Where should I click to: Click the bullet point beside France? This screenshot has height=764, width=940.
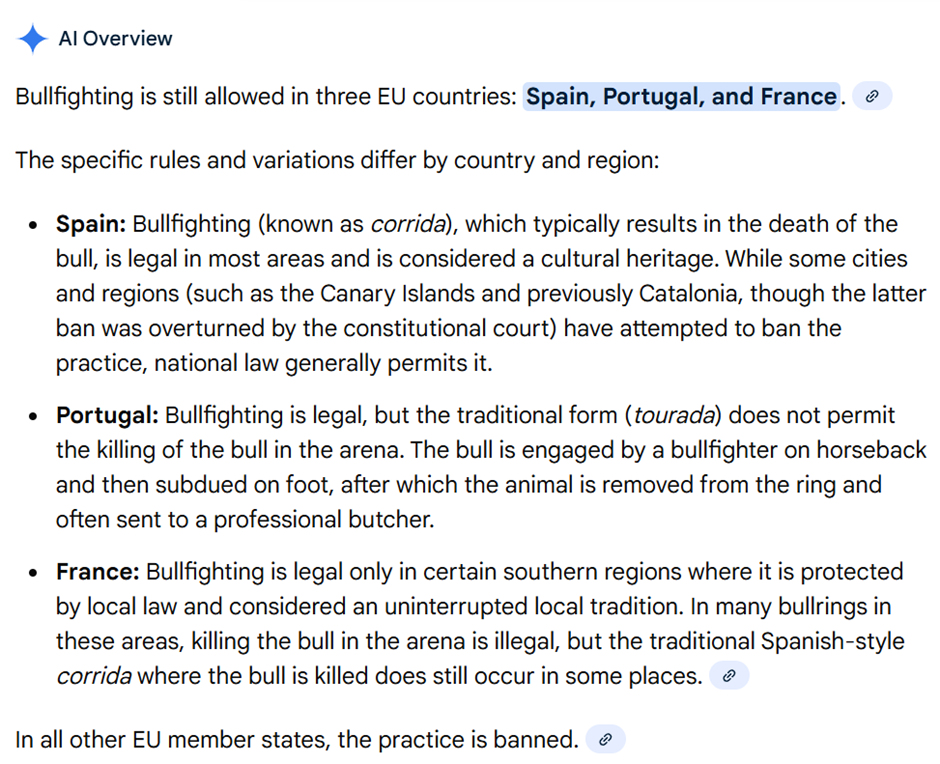tap(35, 573)
